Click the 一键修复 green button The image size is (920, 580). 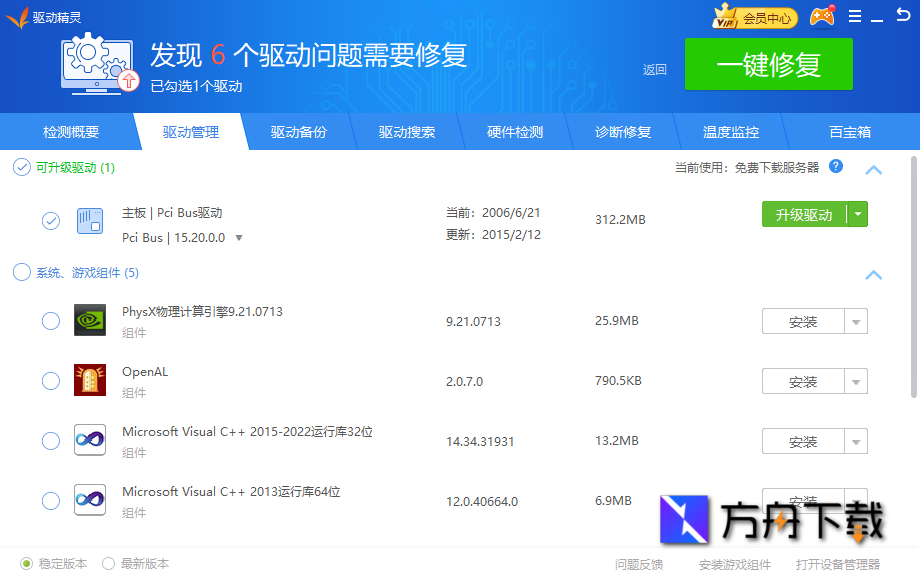coord(768,63)
